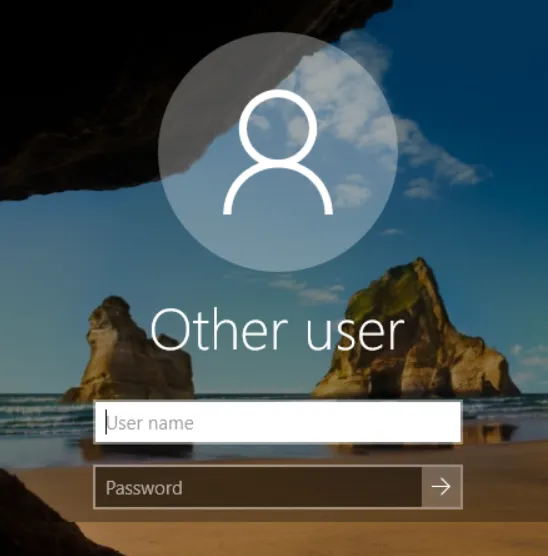548x556 pixels.
Task: Click the user avatar picture
Action: (x=278, y=152)
